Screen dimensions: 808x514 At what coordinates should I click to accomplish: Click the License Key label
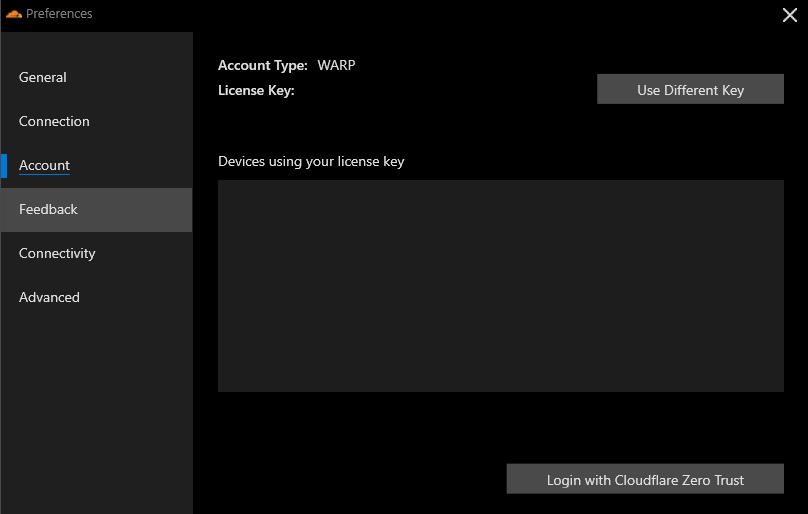[256, 91]
